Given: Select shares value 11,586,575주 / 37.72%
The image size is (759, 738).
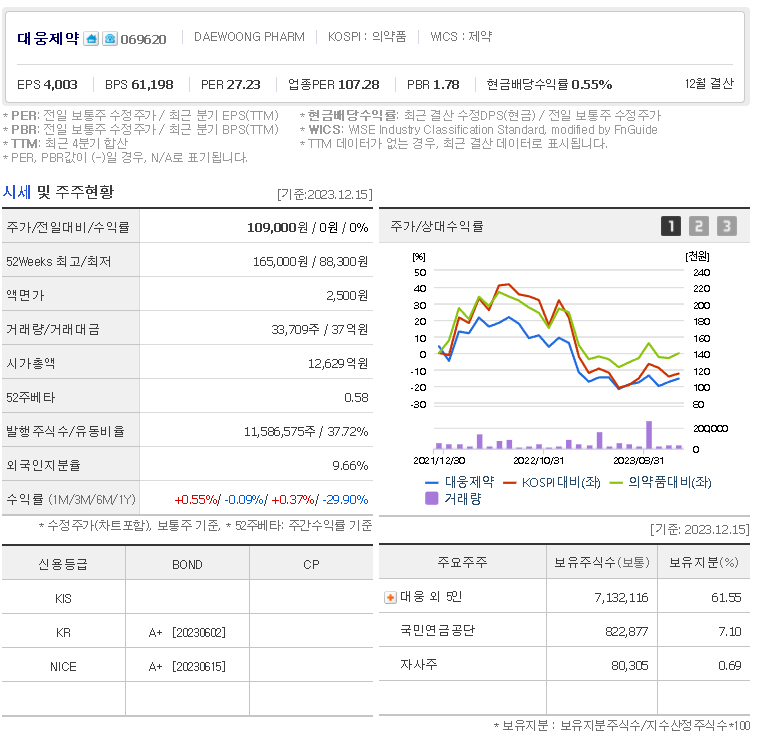Looking at the screenshot, I should [x=306, y=432].
